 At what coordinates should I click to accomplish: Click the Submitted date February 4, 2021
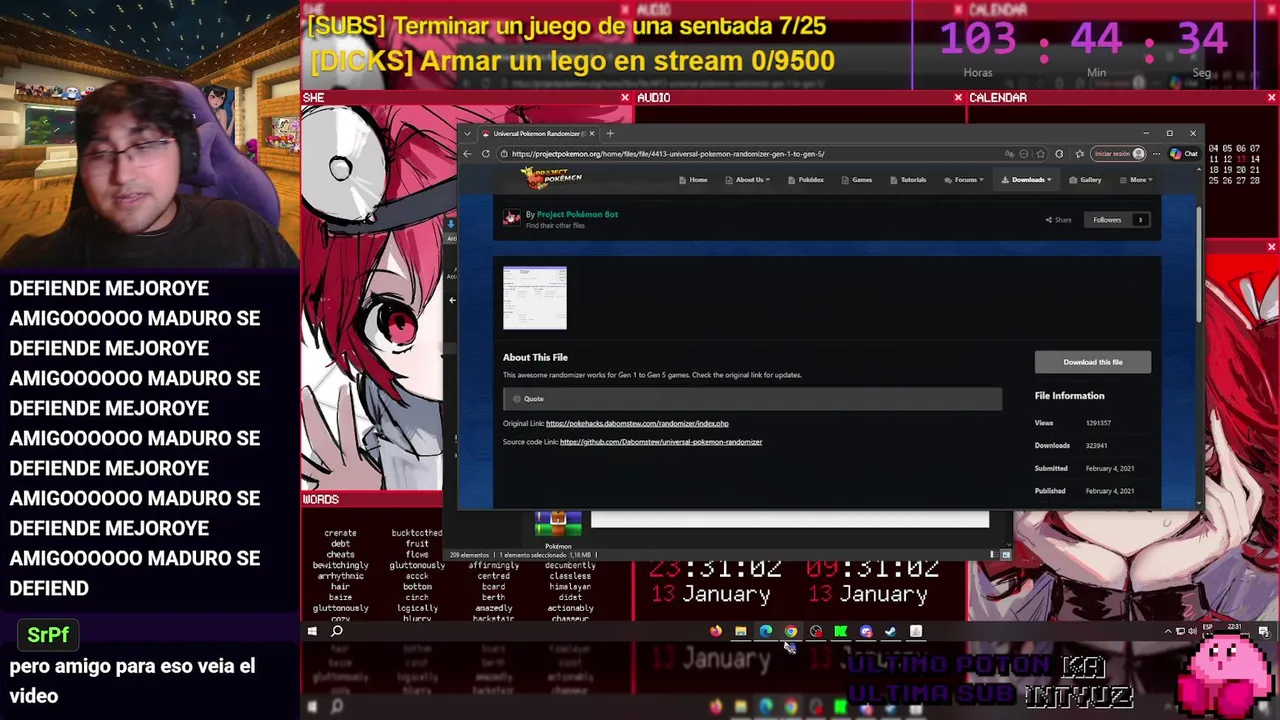(x=1110, y=468)
